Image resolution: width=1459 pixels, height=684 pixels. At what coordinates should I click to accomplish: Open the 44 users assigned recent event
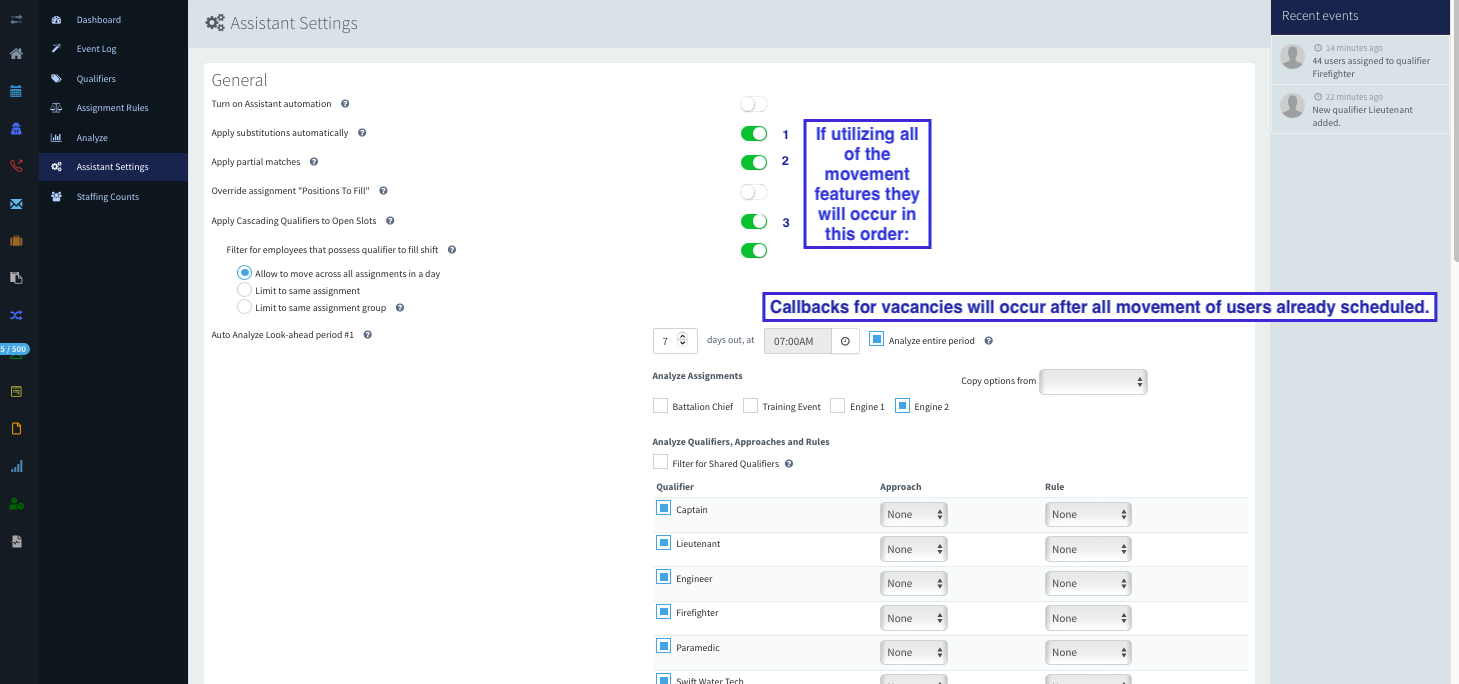coord(1360,60)
